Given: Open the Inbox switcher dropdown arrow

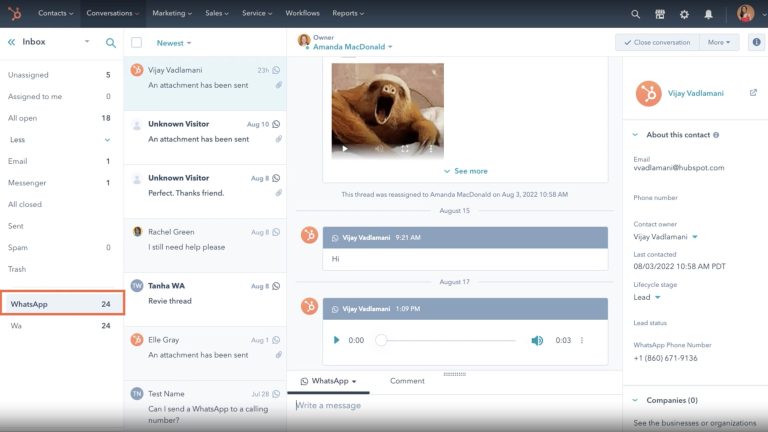Looking at the screenshot, I should [87, 42].
